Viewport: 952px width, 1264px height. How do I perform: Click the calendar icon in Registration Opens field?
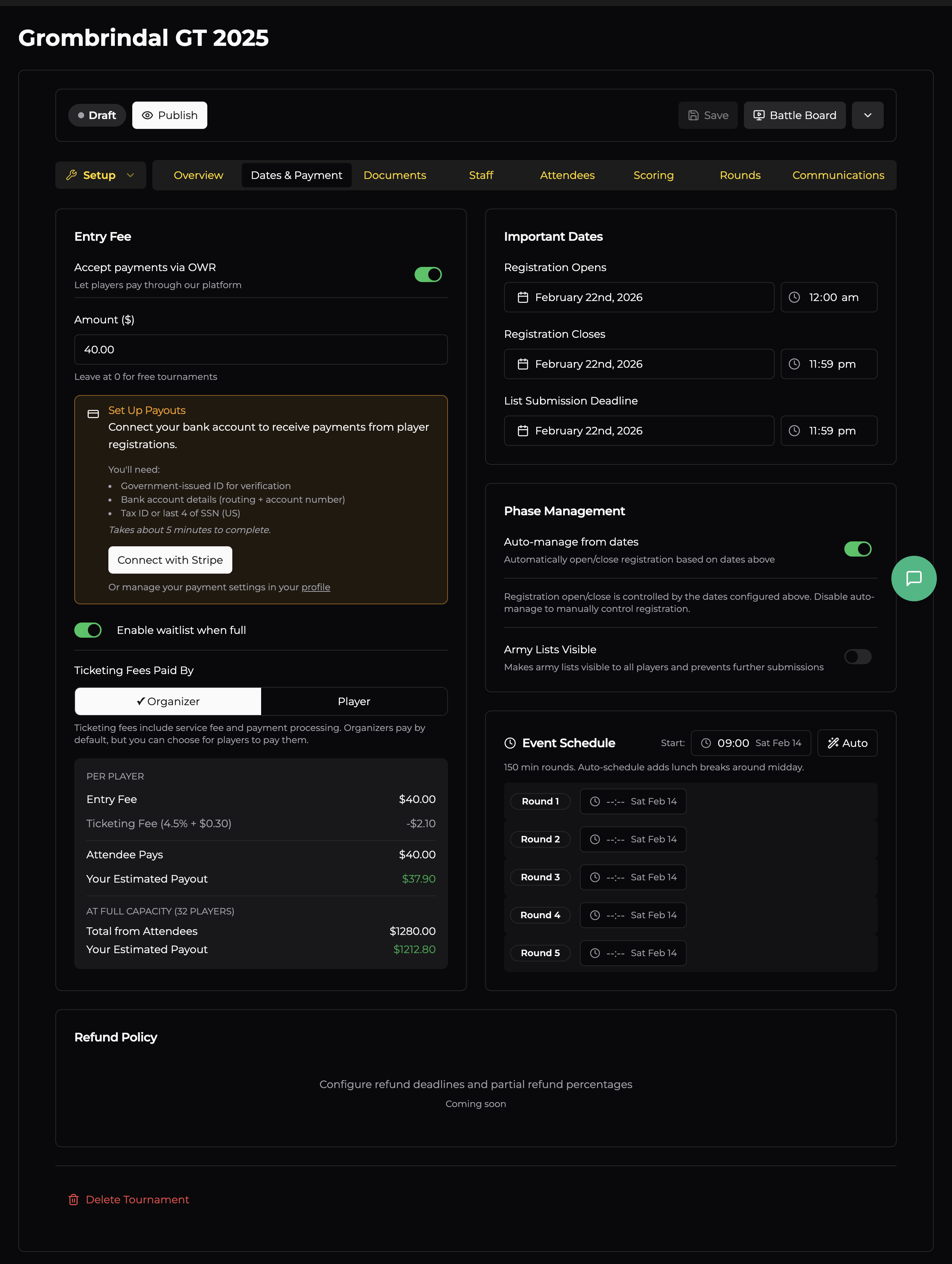523,297
